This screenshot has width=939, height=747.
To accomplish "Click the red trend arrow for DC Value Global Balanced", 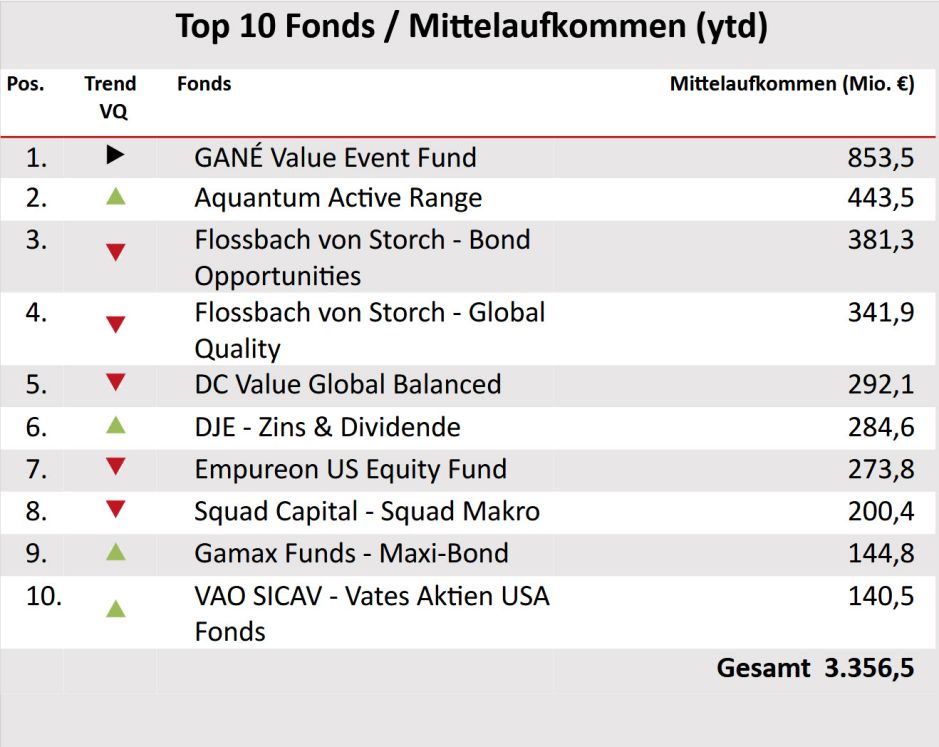I will (x=116, y=382).
